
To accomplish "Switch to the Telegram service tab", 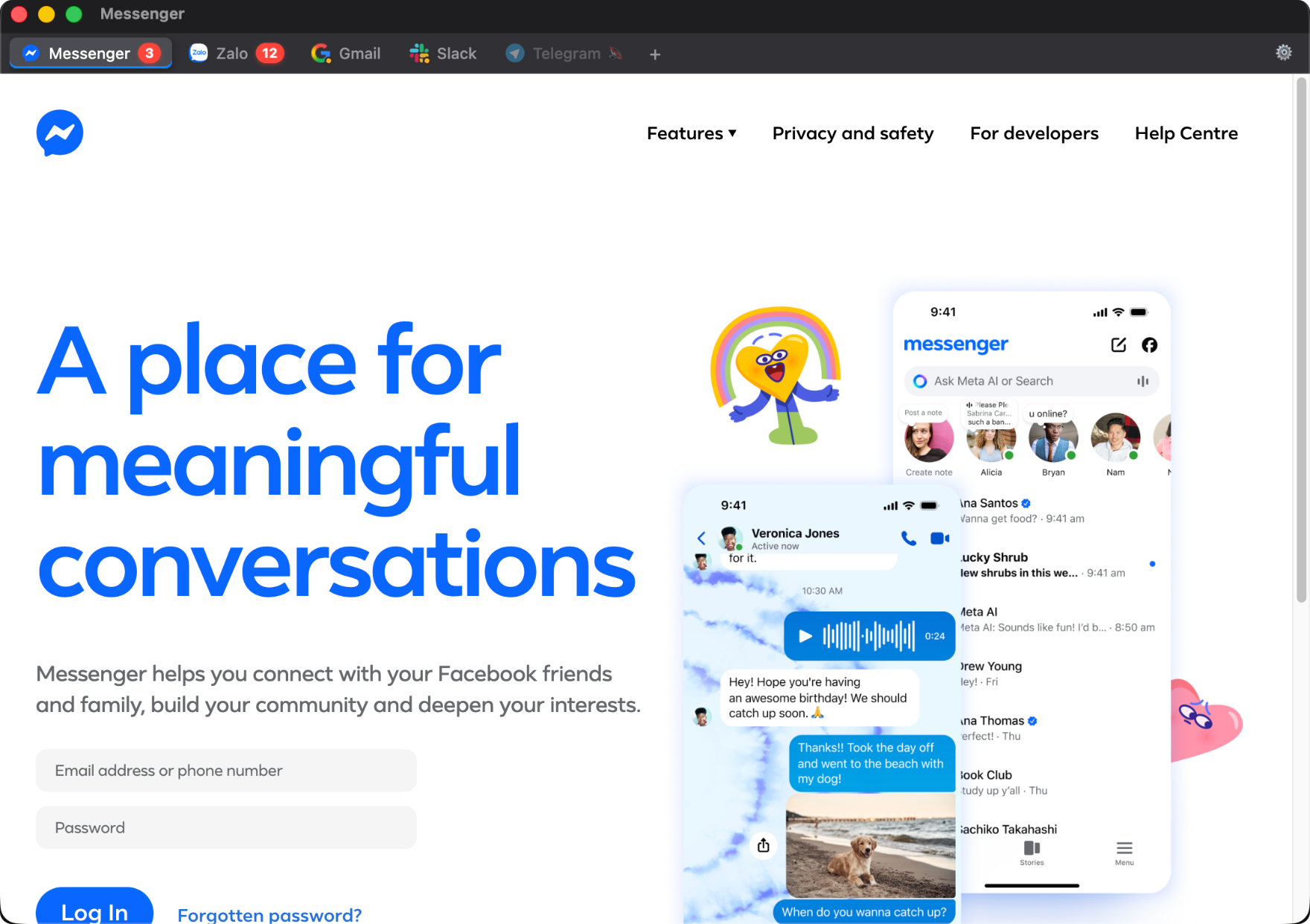I will point(563,53).
